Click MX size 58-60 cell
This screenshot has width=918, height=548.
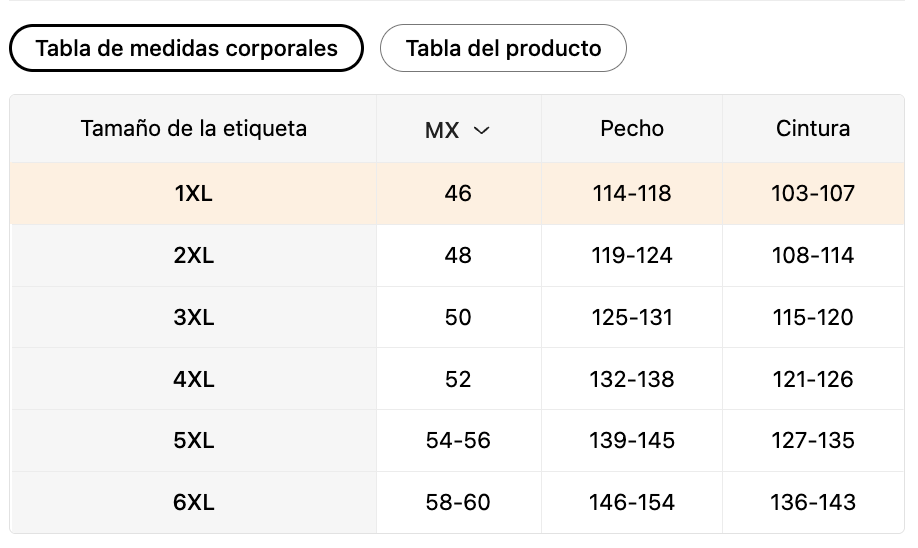coord(458,502)
